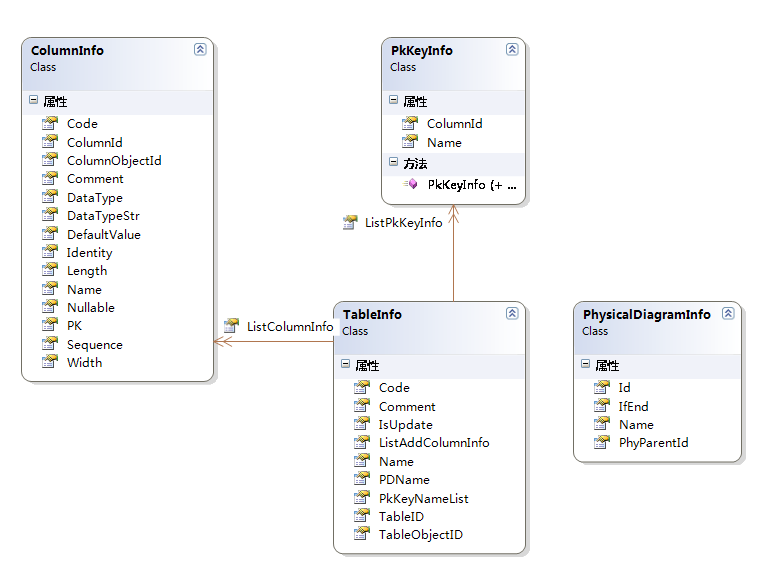The width and height of the screenshot is (773, 574).
Task: Click property icon beside IsUpdate
Action: (x=362, y=424)
